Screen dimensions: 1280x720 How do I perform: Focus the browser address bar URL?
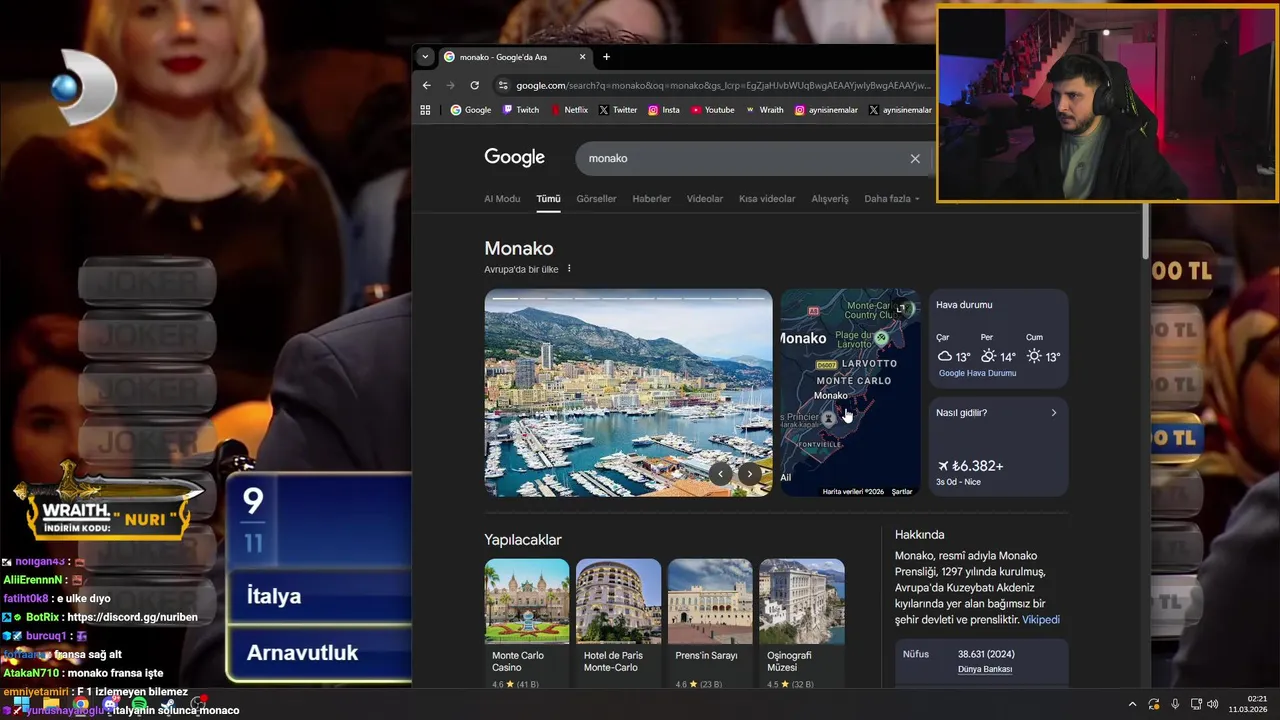tap(722, 86)
